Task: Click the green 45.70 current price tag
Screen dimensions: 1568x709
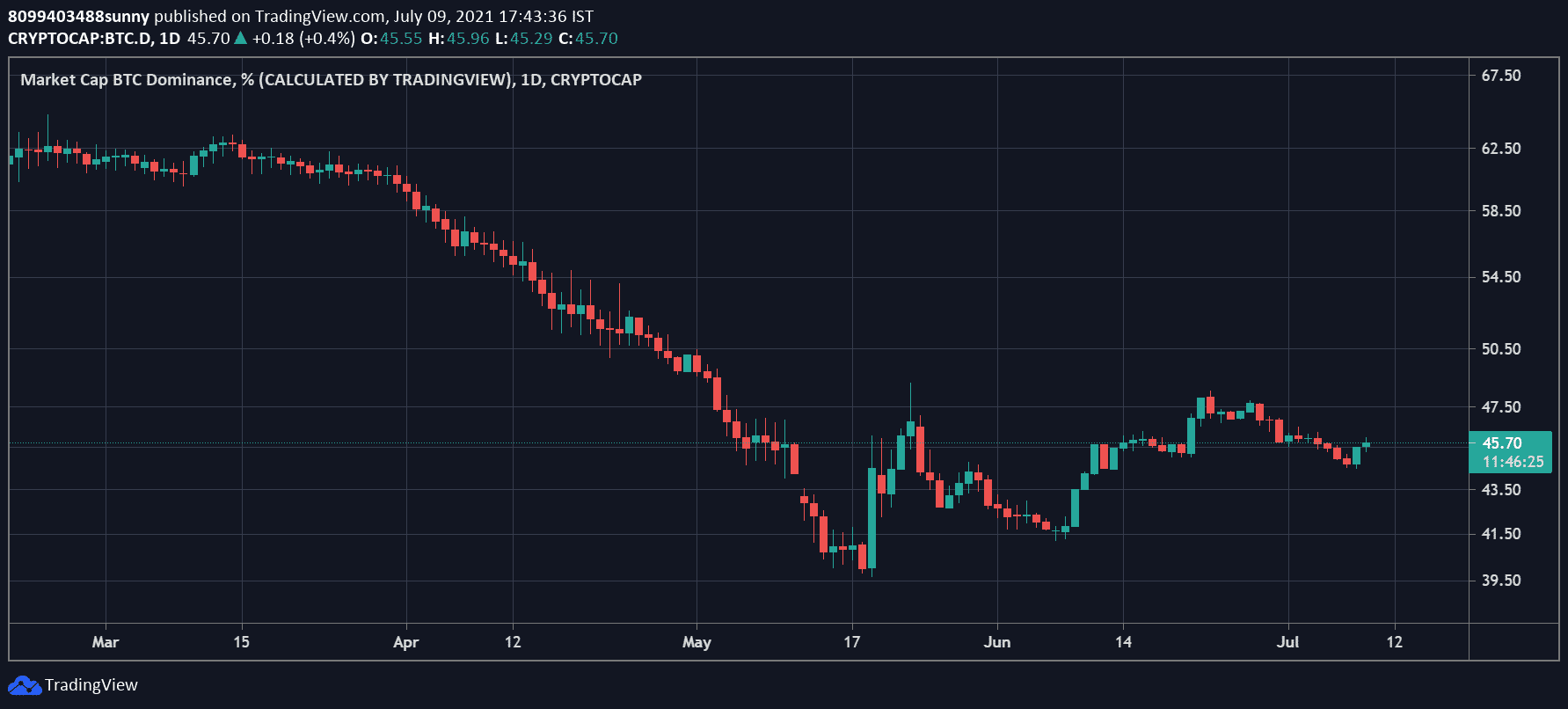Action: [1501, 443]
